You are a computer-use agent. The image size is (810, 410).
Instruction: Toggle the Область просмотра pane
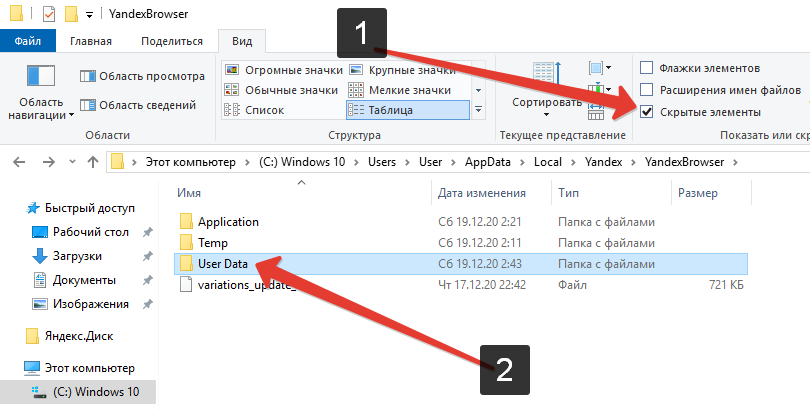pyautogui.click(x=142, y=76)
